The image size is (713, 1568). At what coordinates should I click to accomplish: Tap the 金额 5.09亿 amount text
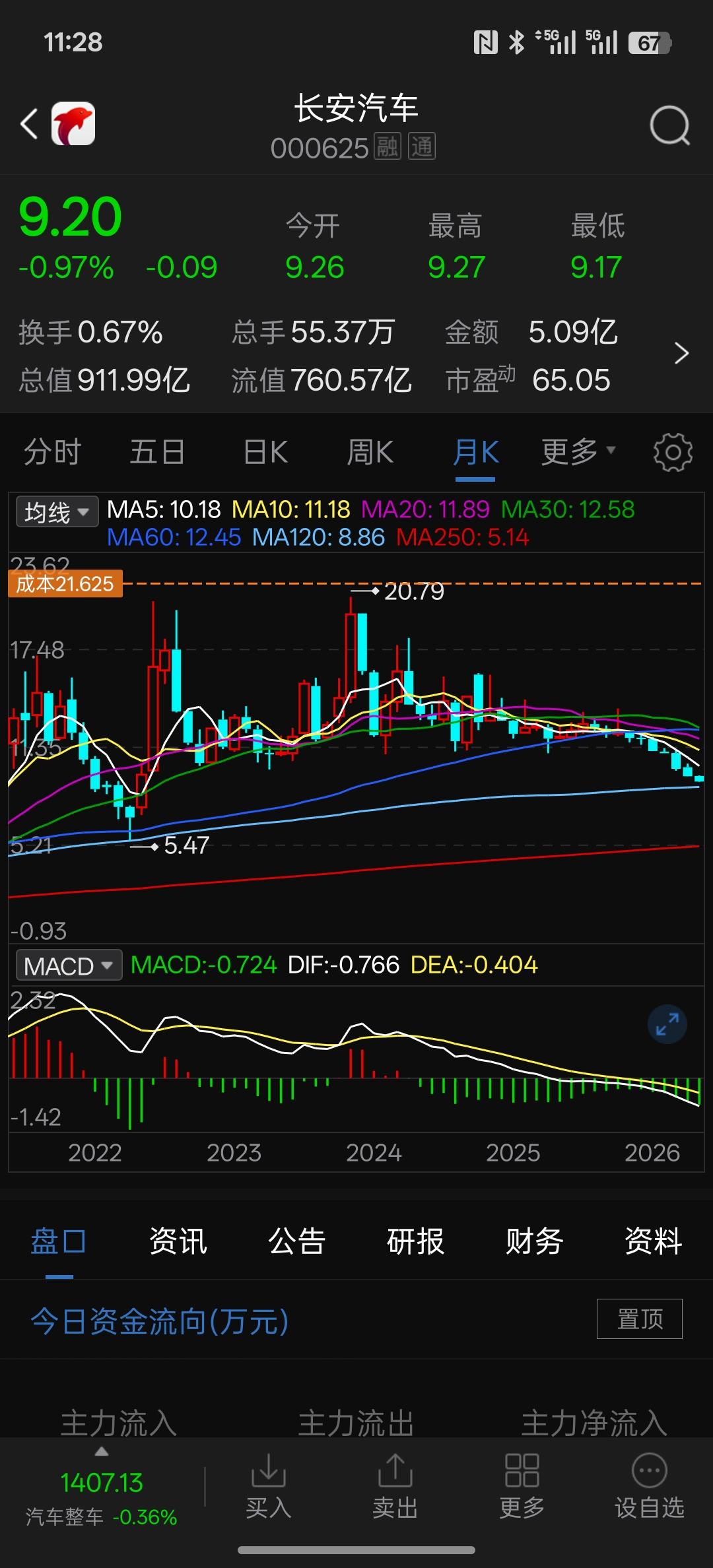point(531,332)
